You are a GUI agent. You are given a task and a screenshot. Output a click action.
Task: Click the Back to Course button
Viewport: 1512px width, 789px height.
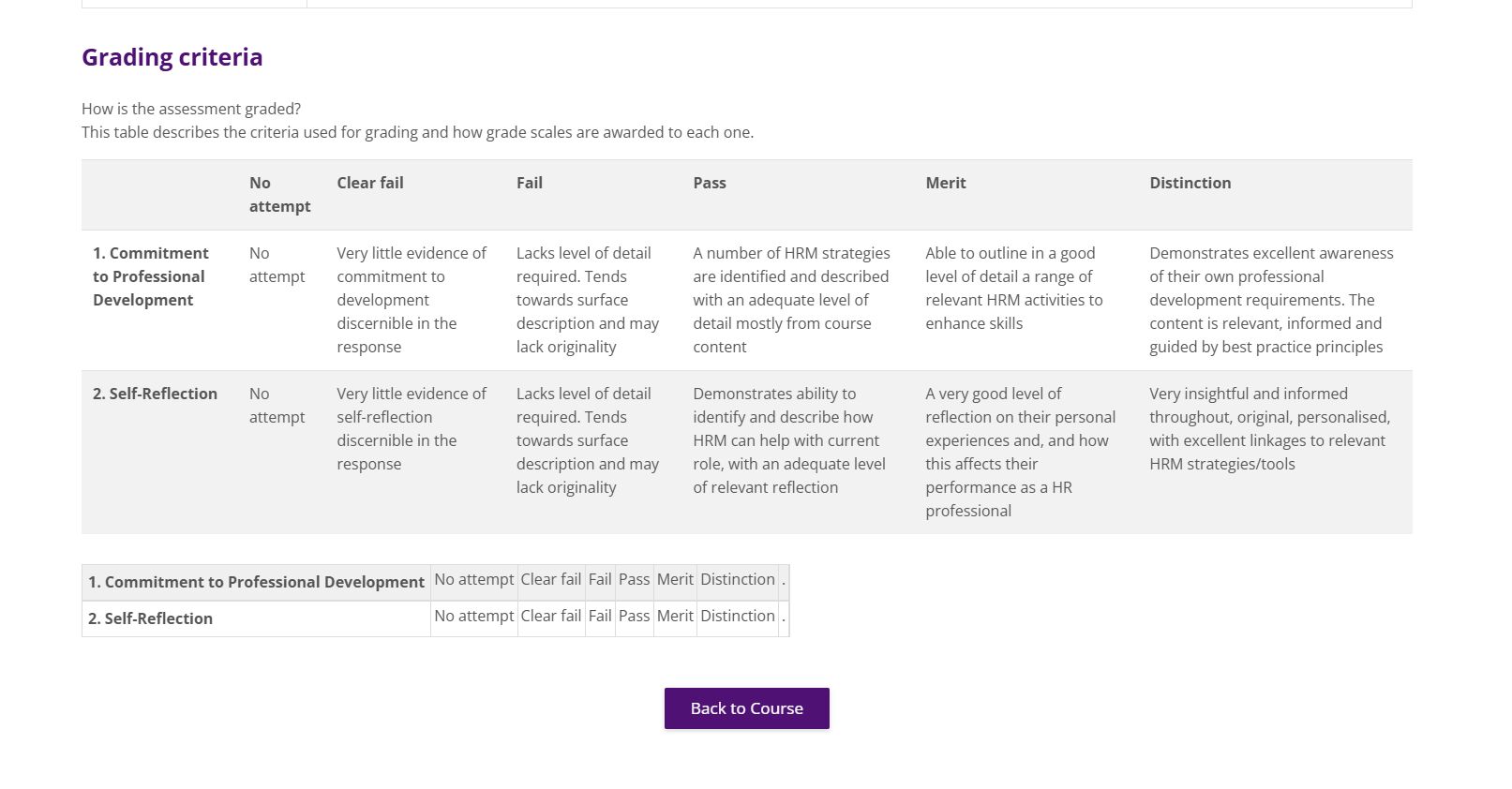coord(746,708)
